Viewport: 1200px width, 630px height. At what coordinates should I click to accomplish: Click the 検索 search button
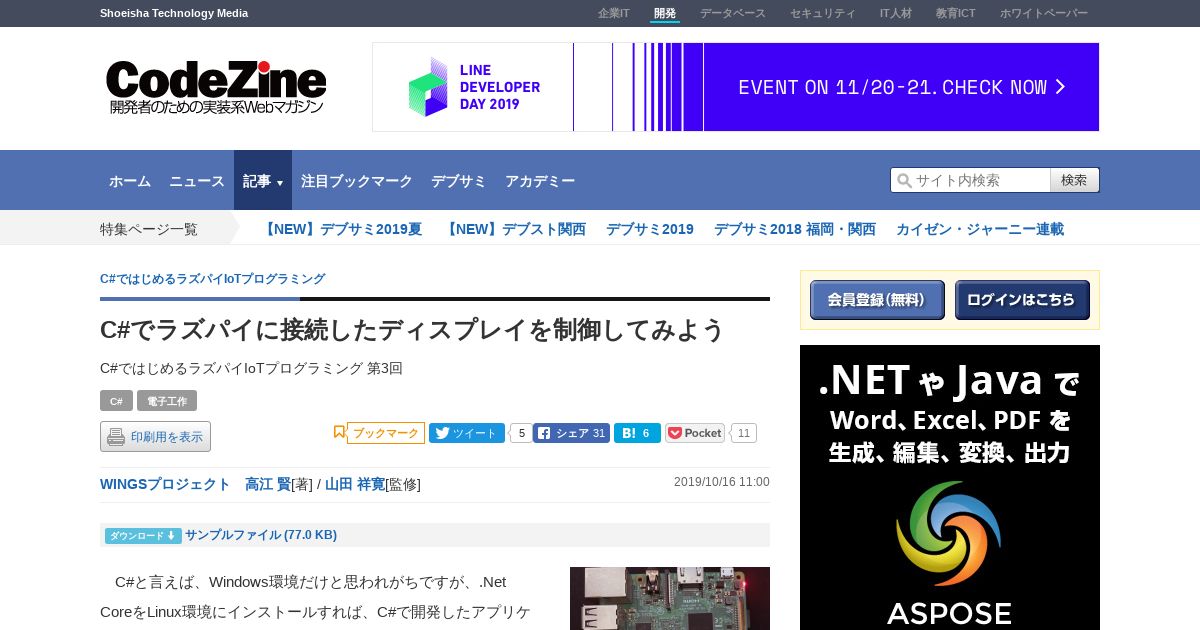coord(1075,180)
